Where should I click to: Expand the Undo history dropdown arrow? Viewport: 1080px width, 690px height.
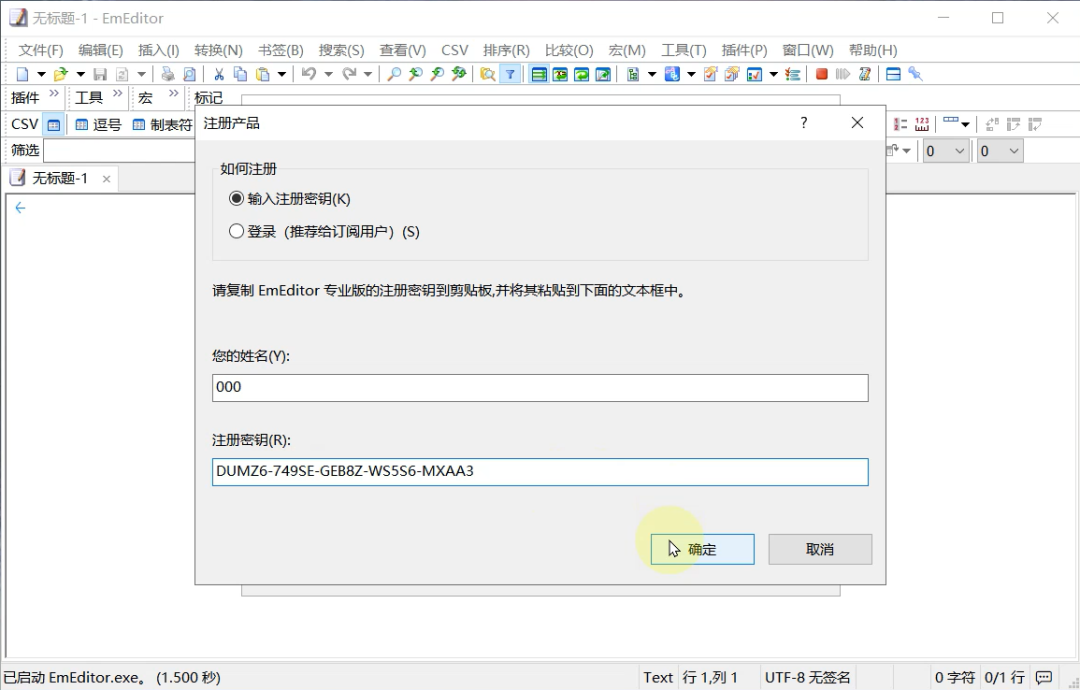[x=329, y=74]
